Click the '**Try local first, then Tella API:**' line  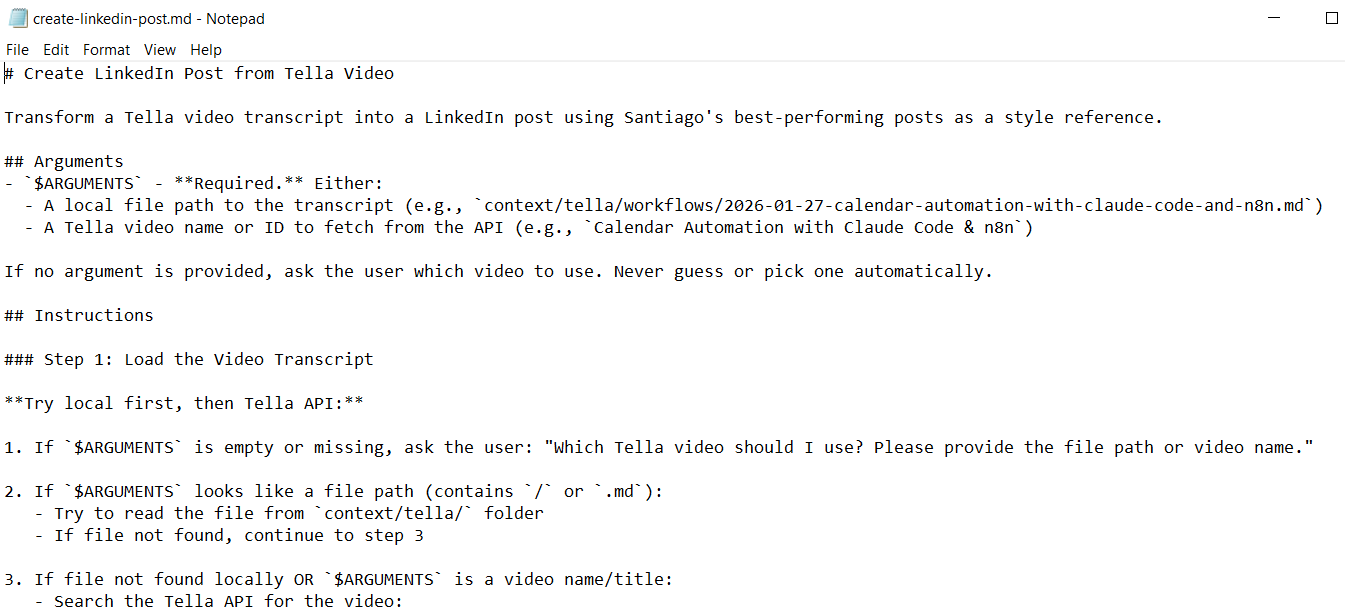coord(184,404)
